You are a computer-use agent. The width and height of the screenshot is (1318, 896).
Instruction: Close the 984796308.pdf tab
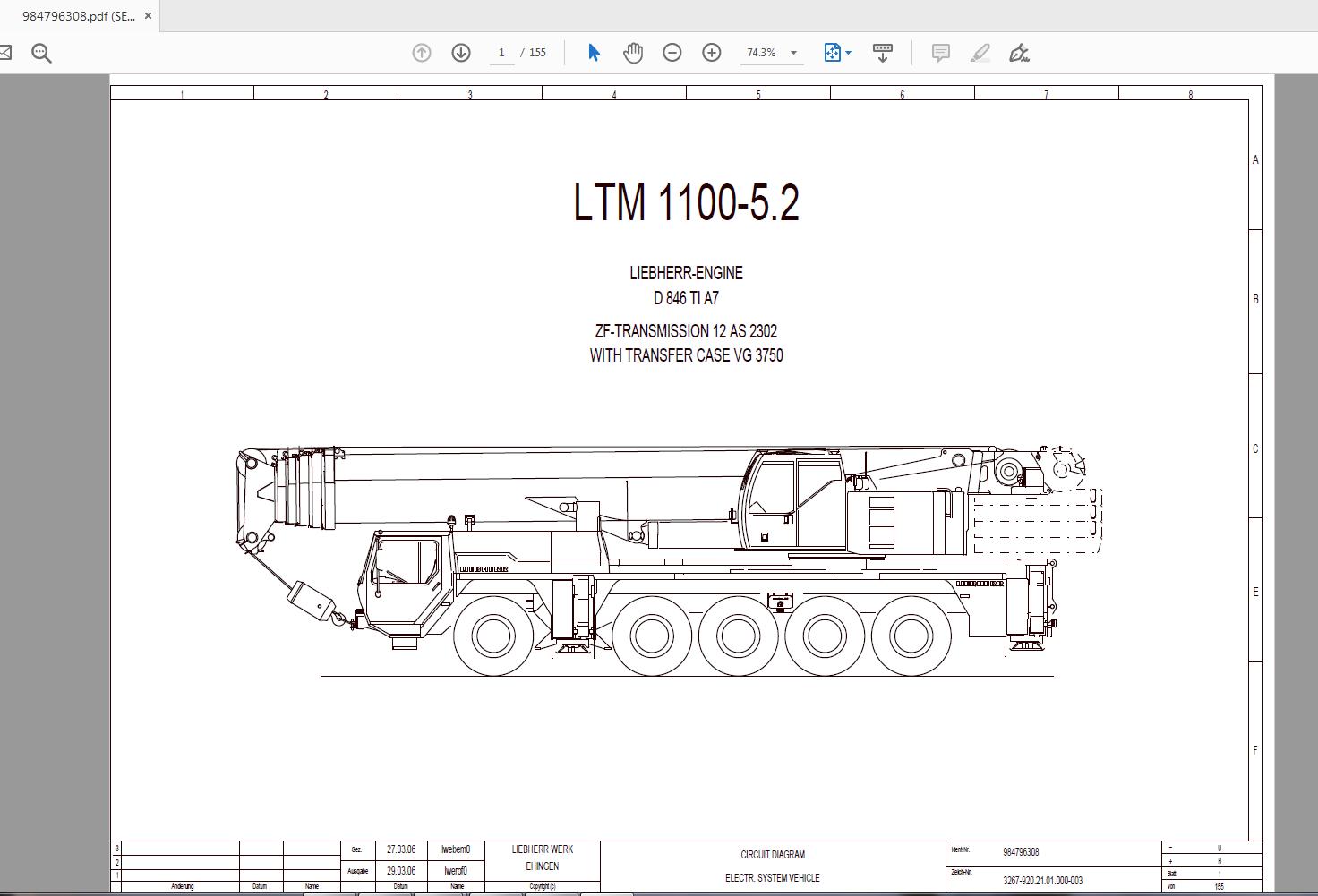pos(149,16)
